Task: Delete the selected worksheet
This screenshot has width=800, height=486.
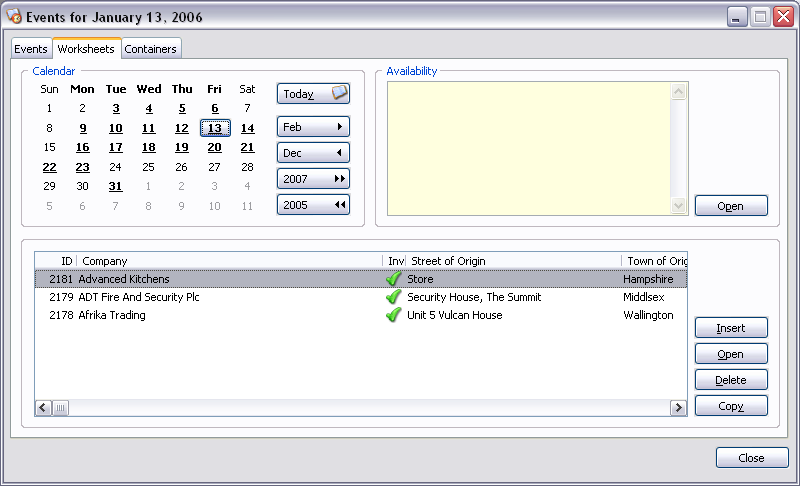Action: pyautogui.click(x=731, y=380)
